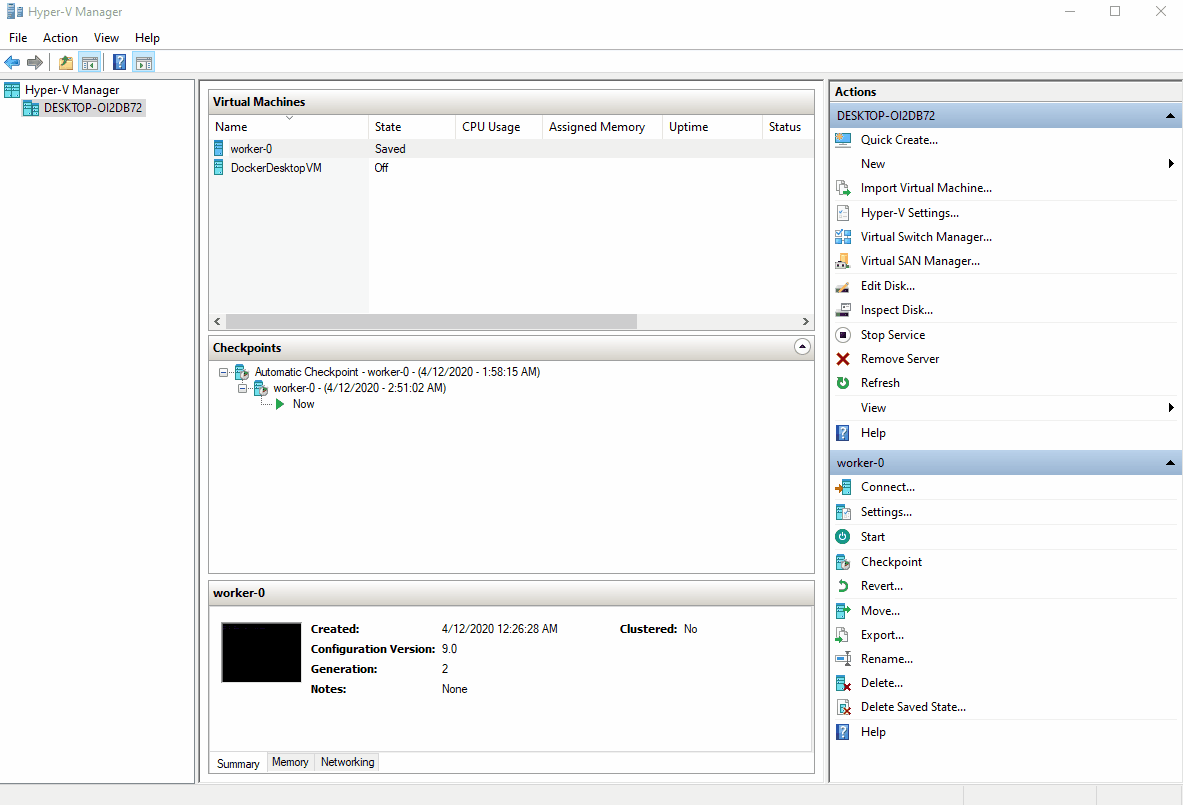1183x805 pixels.
Task: Click the Rename action icon
Action: pyautogui.click(x=843, y=659)
